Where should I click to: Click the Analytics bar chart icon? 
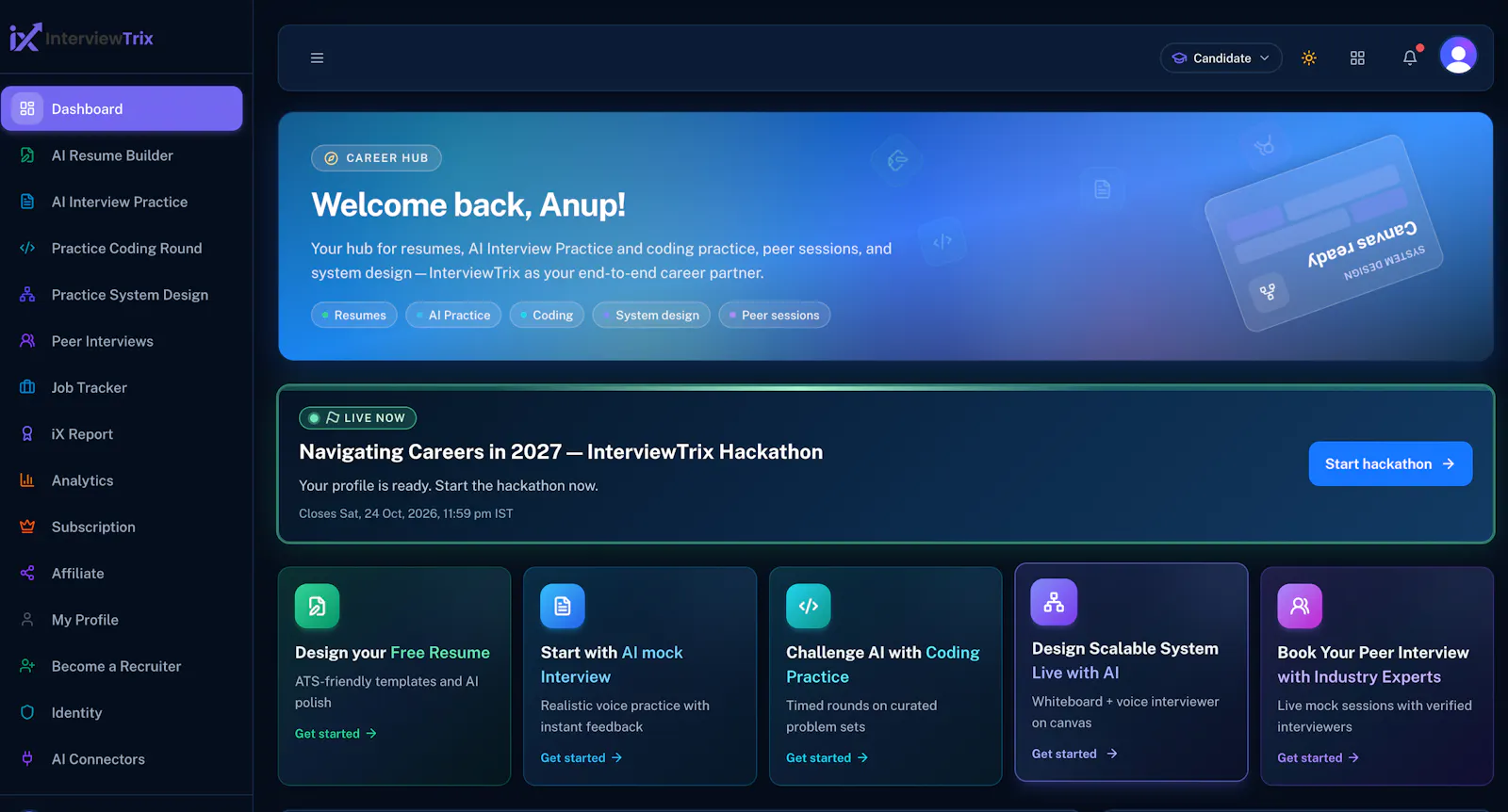click(27, 480)
